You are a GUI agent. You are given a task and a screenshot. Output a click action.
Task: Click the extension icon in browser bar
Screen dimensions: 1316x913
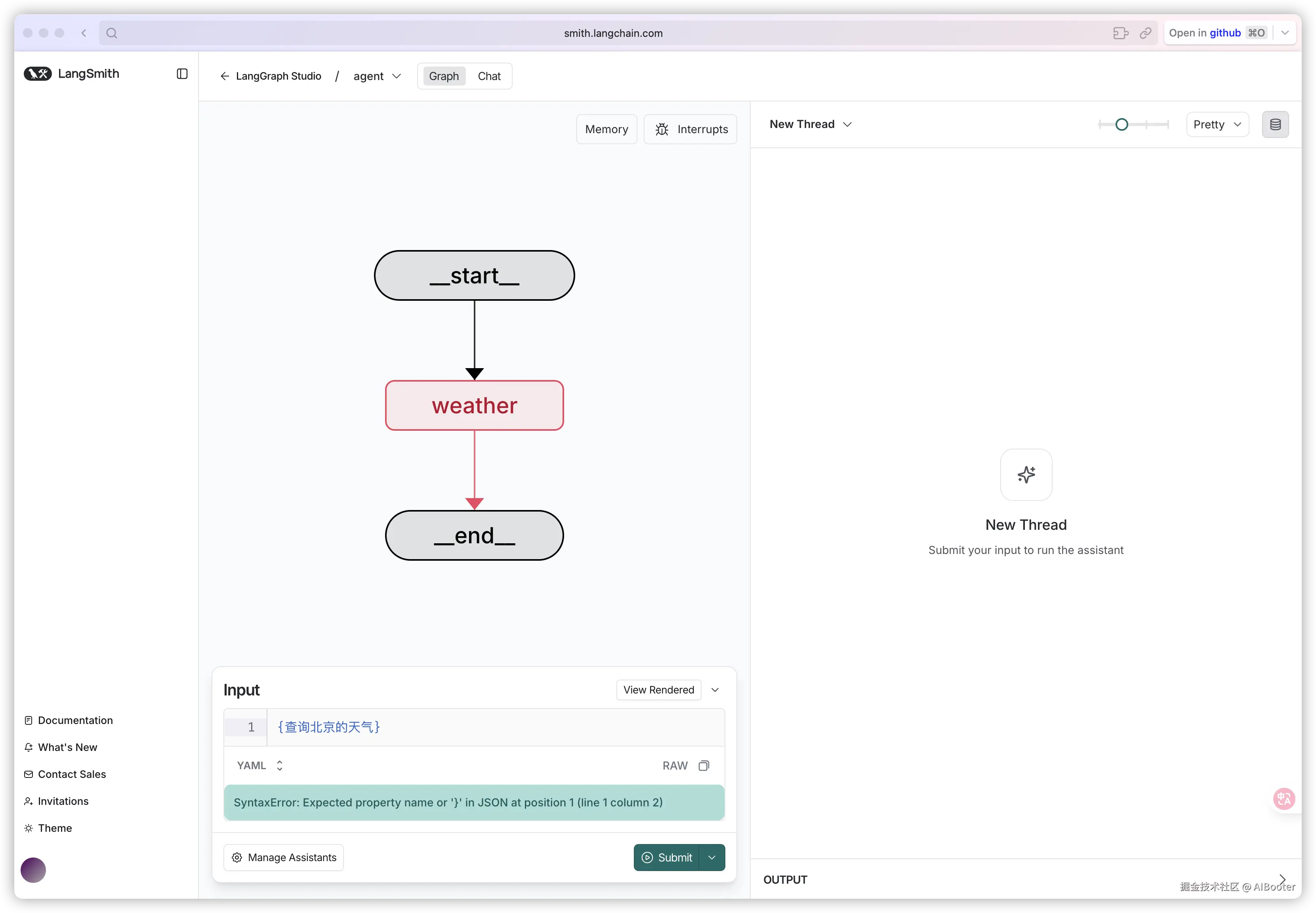pyautogui.click(x=1120, y=33)
